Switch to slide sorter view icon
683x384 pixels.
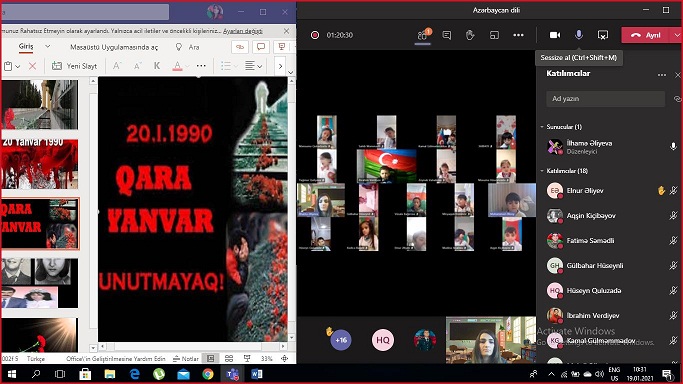point(229,358)
